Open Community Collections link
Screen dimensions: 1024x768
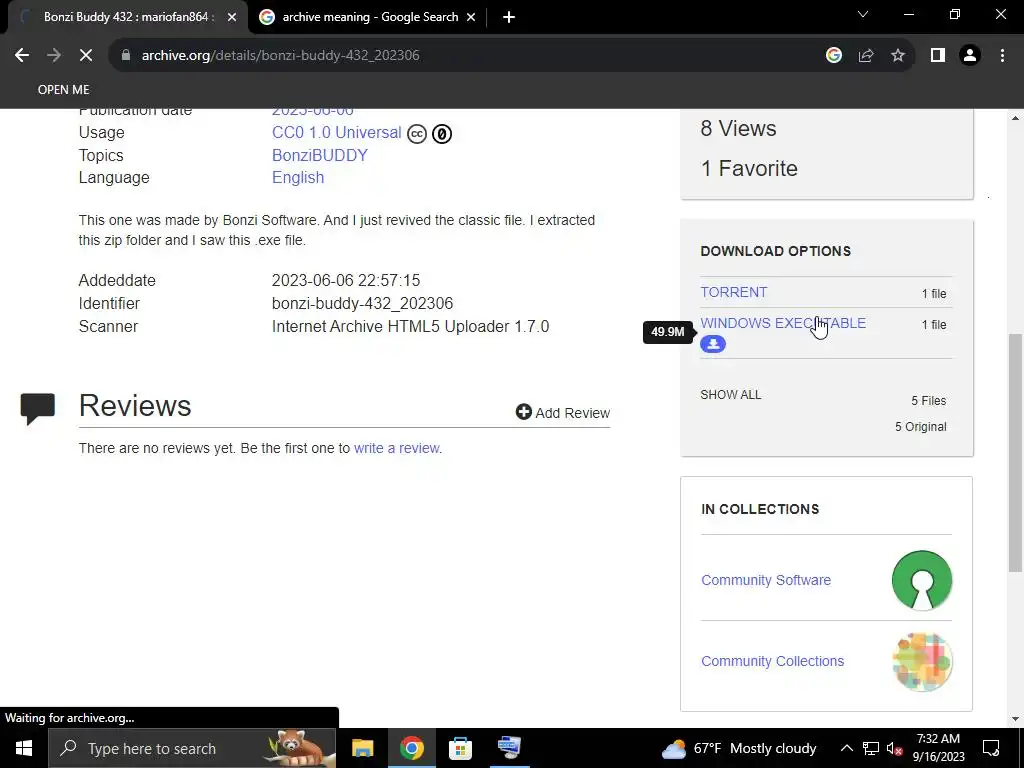772,661
